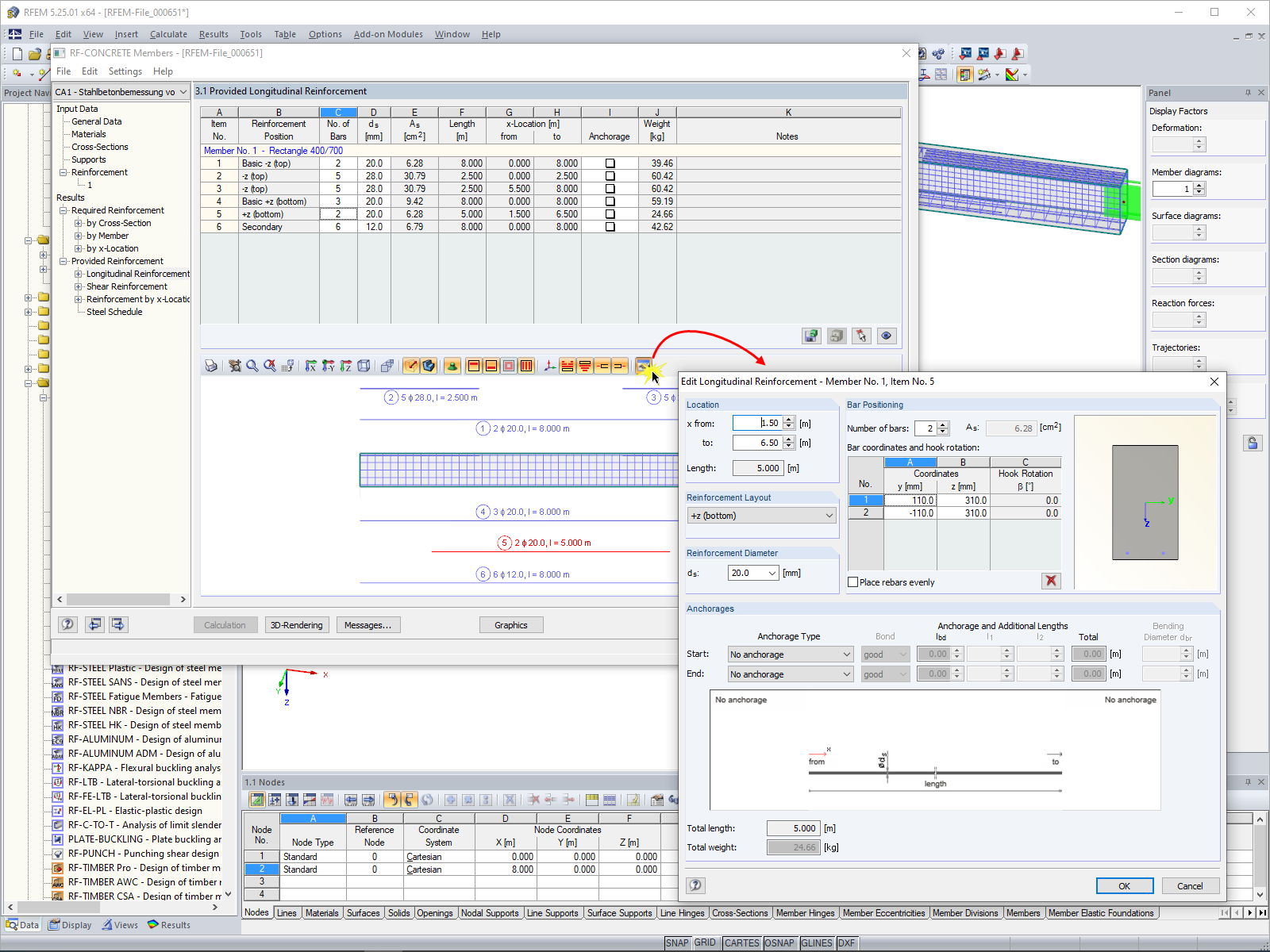Image resolution: width=1270 pixels, height=952 pixels.
Task: Click OK in the Edit Longitudinal Reinforcement dialog
Action: point(1124,885)
